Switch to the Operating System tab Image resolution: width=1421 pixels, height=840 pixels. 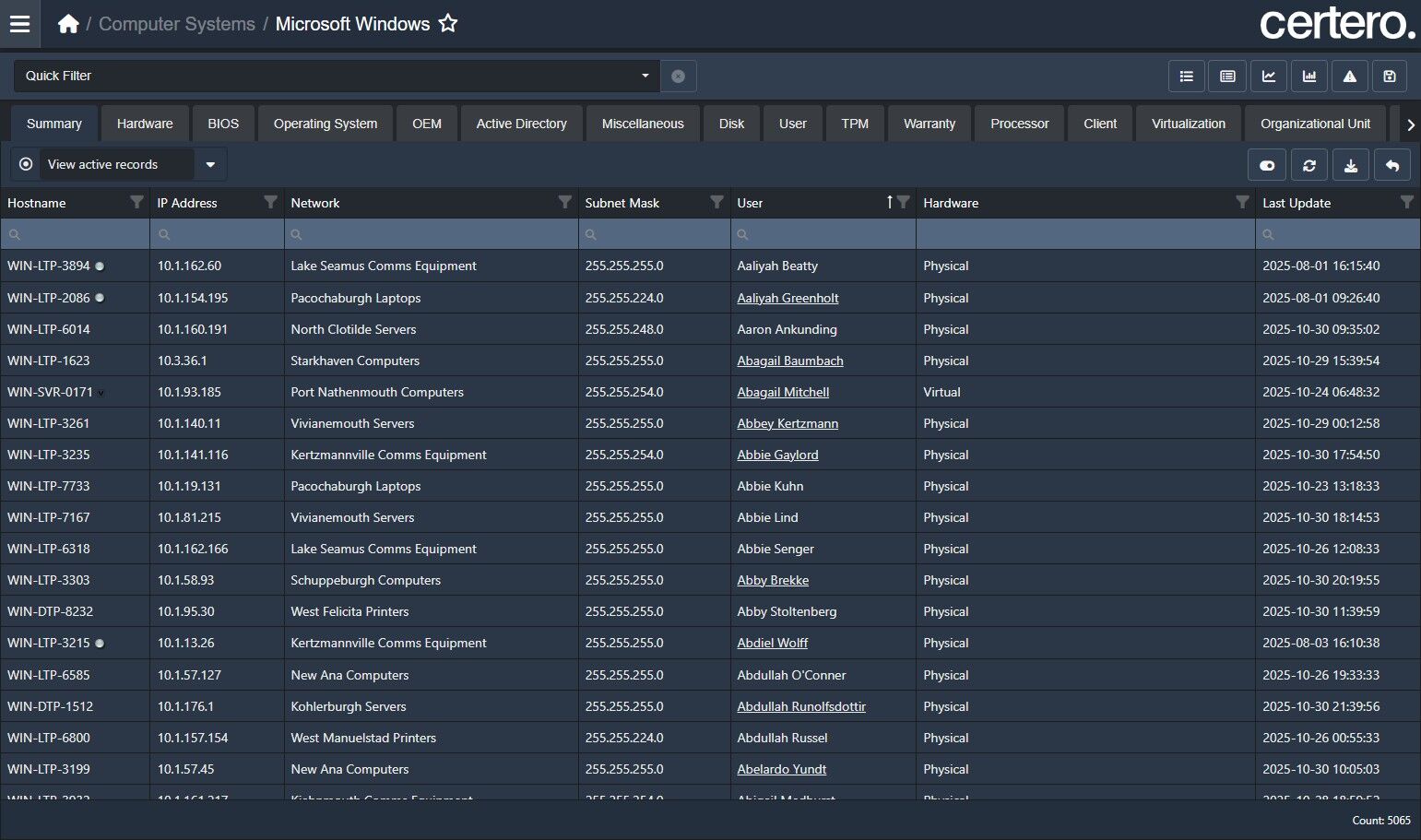click(325, 124)
